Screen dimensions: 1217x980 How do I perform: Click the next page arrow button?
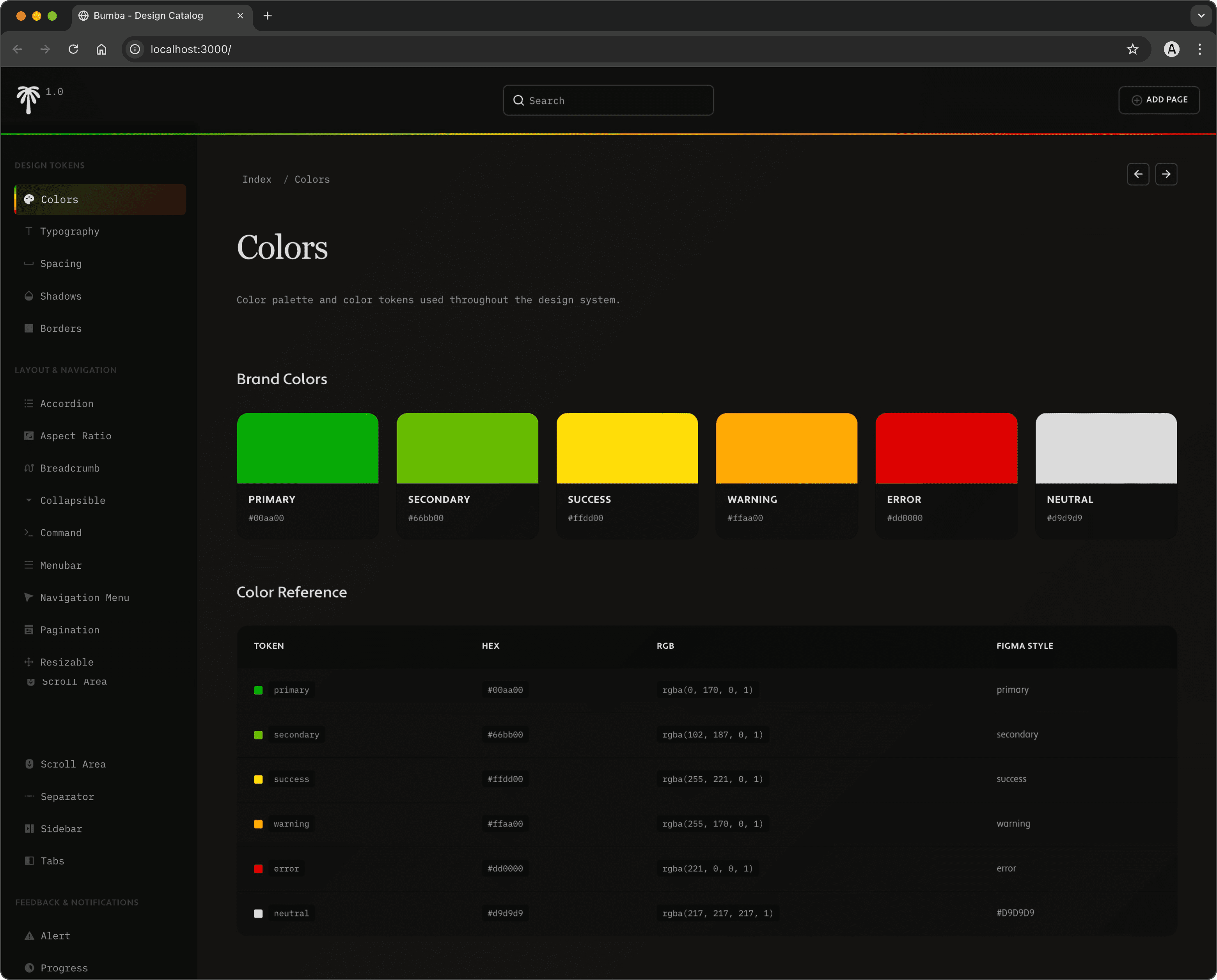(x=1166, y=174)
